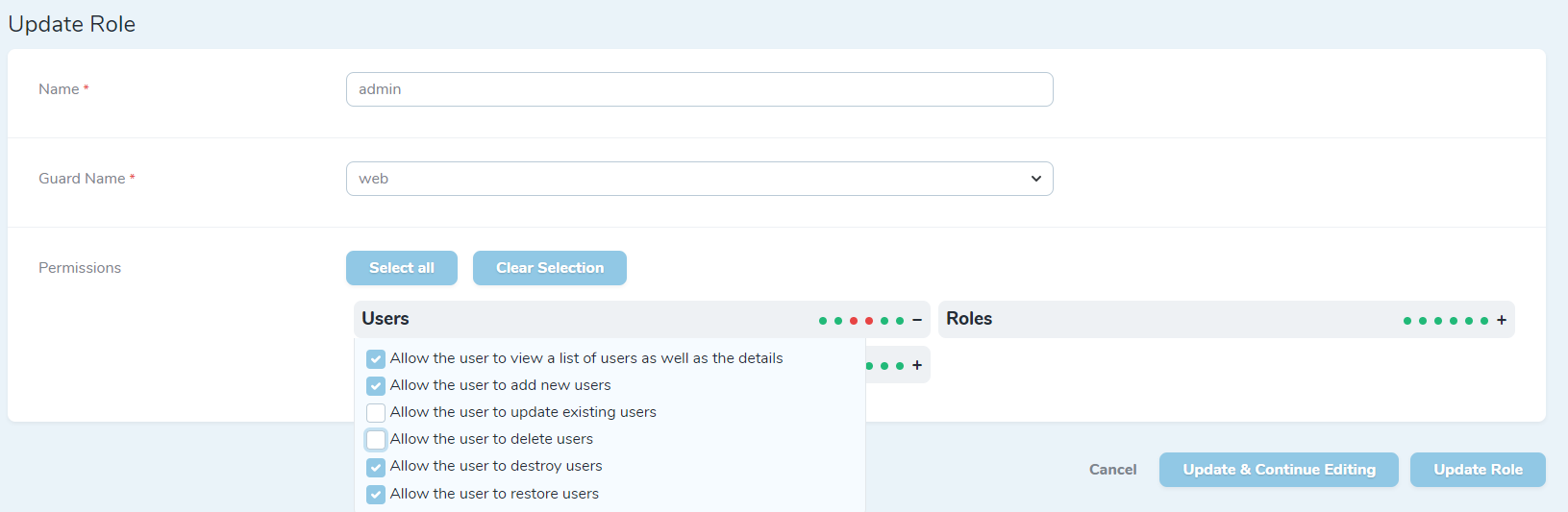Uncheck the restore users permission
This screenshot has height=512, width=1568.
[376, 495]
